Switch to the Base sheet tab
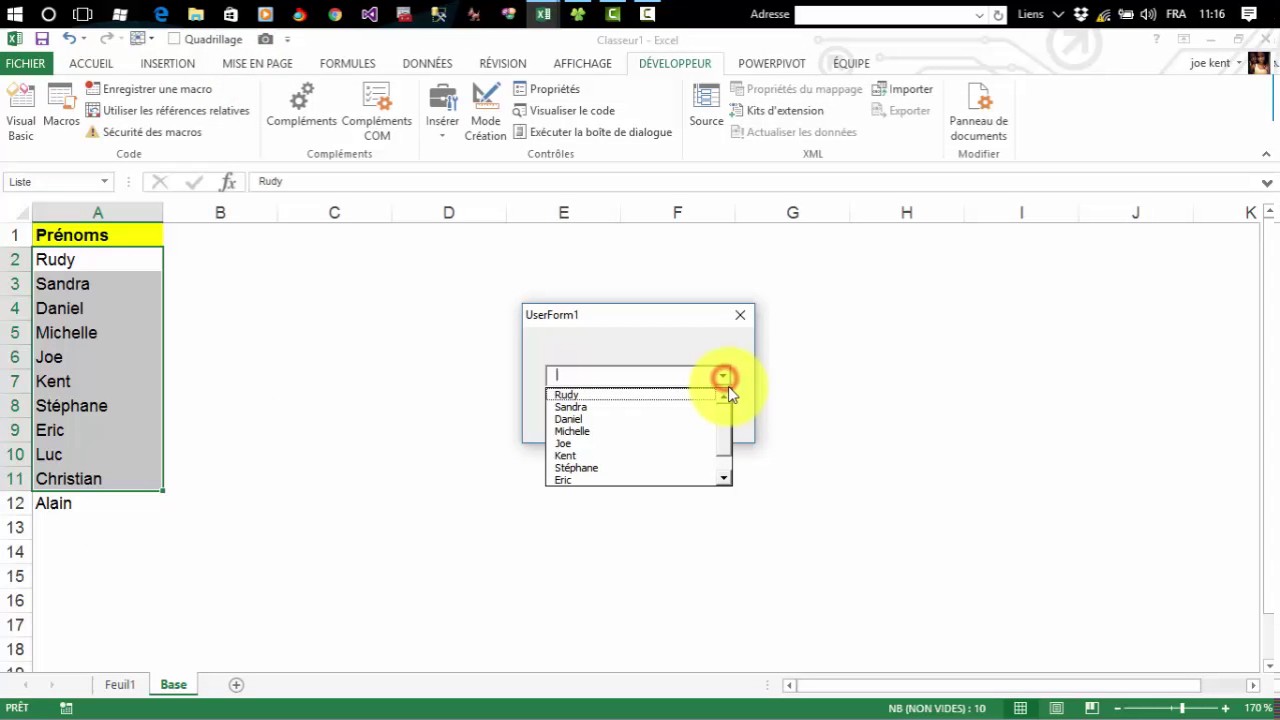This screenshot has height=720, width=1280. [x=174, y=685]
